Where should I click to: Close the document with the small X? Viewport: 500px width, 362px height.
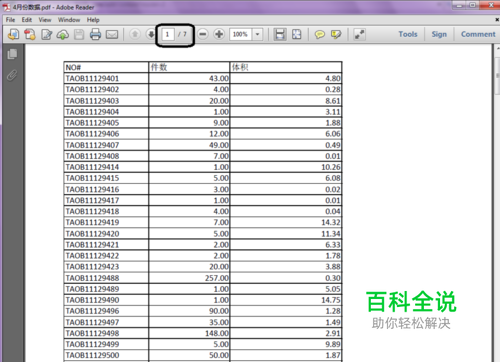click(x=497, y=20)
